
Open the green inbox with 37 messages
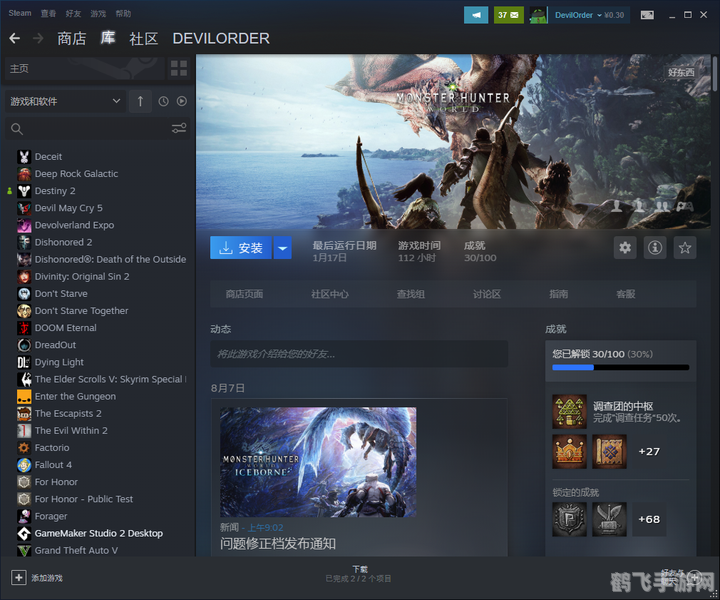pyautogui.click(x=508, y=15)
